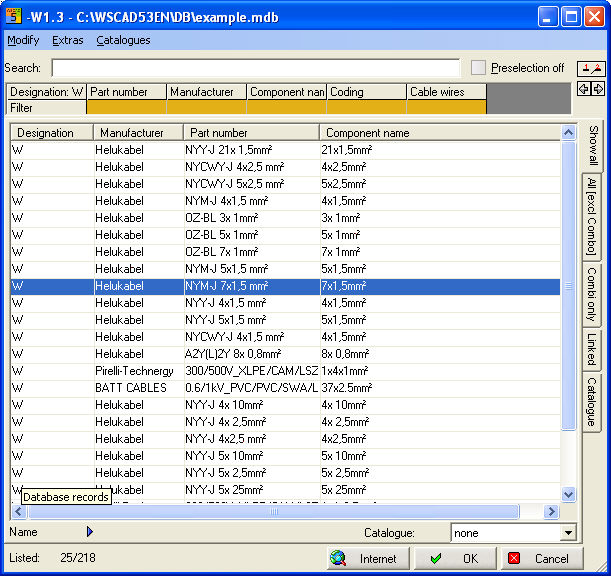Sort by the Part number table column header
Viewport: 611px width, 576px height.
pos(251,133)
